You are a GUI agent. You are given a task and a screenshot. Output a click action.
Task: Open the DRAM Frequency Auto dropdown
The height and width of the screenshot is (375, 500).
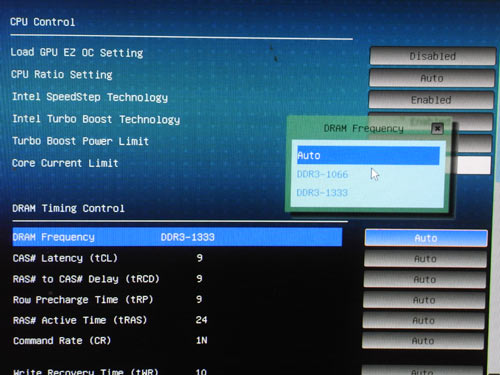click(x=426, y=238)
